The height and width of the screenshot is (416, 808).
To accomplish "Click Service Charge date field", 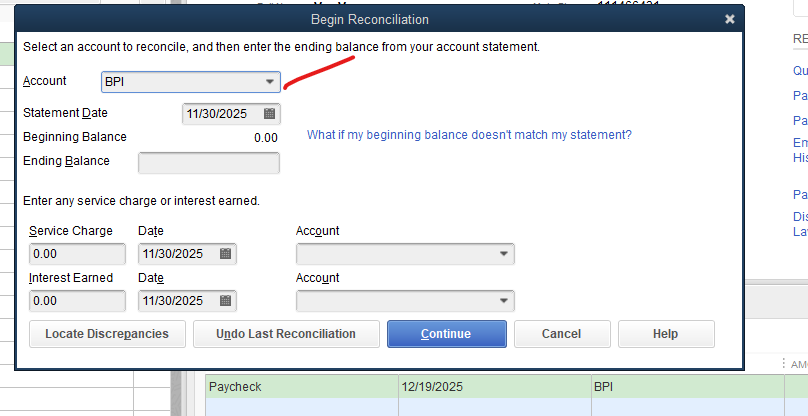I will 176,254.
